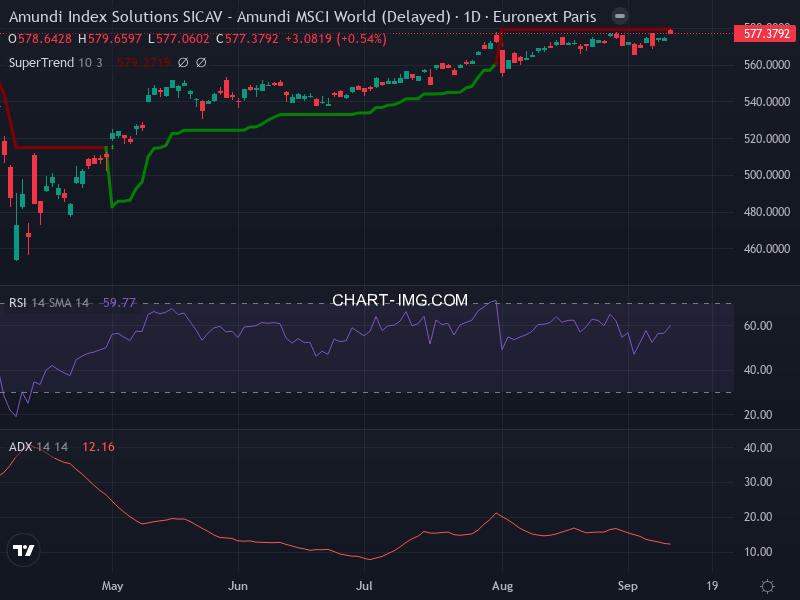Click the May label on time axis
Screen dimensions: 800x600
(x=113, y=586)
